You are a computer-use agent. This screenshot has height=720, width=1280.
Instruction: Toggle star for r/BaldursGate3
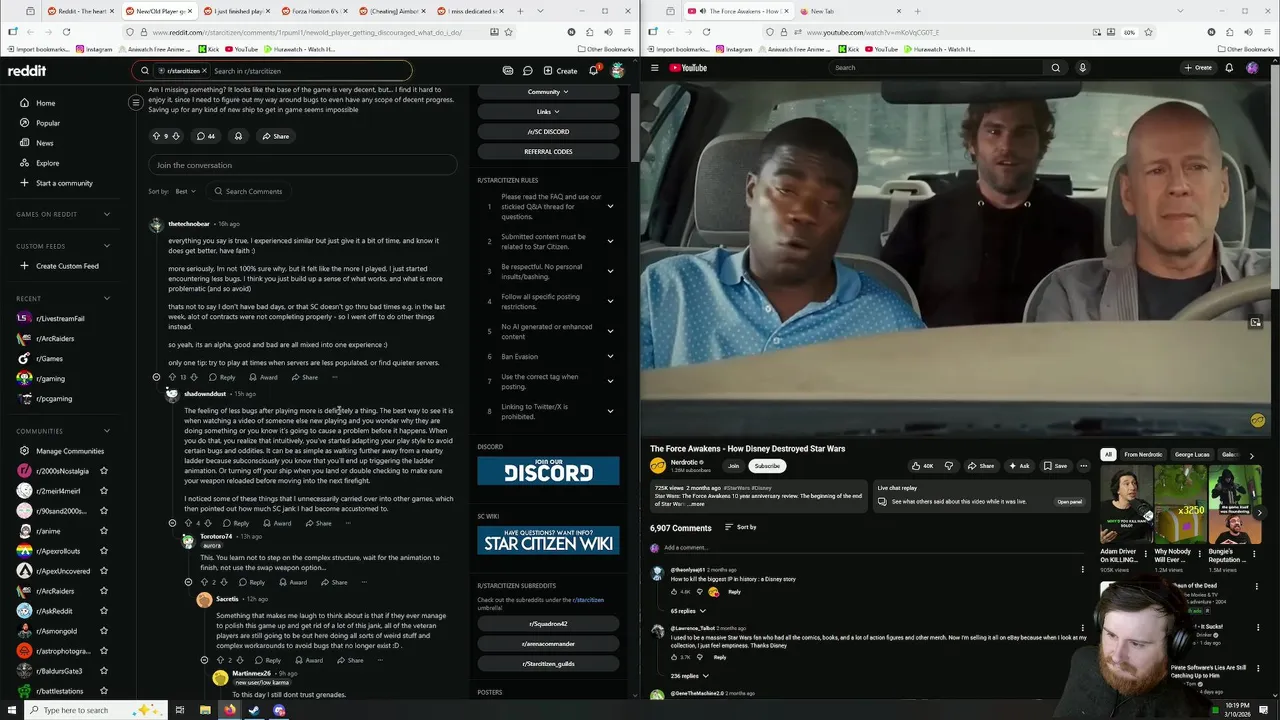(x=104, y=671)
